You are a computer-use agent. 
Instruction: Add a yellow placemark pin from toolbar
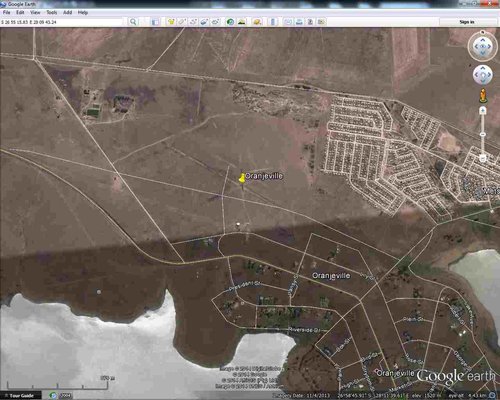pyautogui.click(x=171, y=22)
